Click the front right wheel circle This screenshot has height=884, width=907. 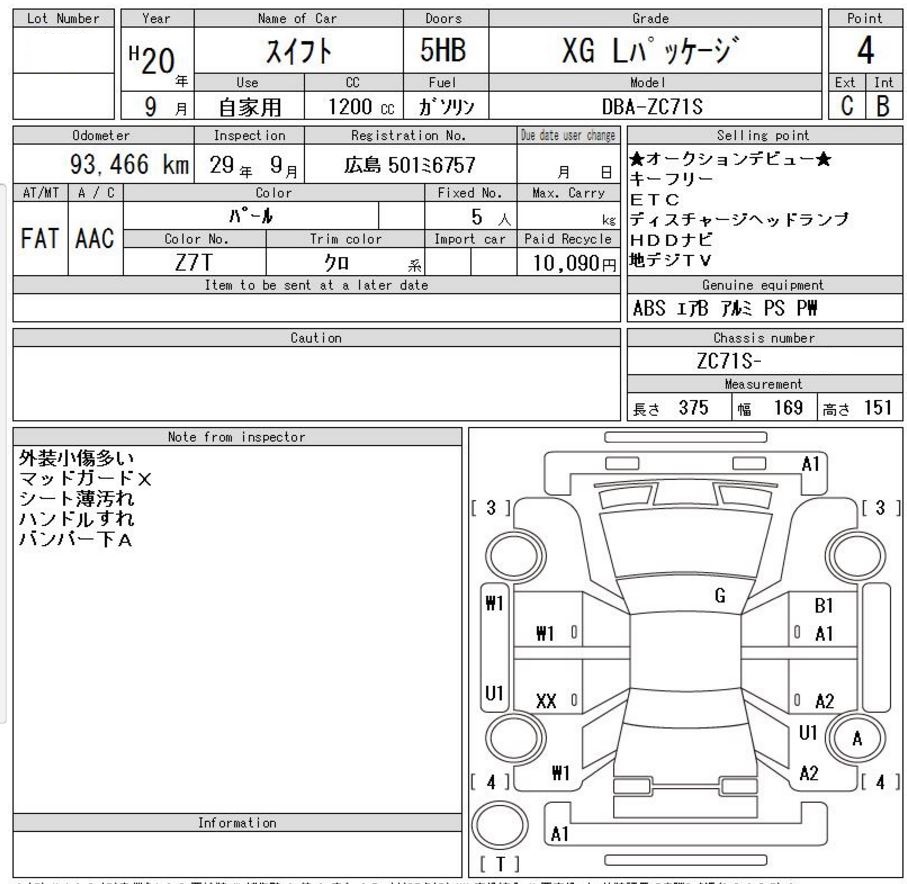(856, 555)
